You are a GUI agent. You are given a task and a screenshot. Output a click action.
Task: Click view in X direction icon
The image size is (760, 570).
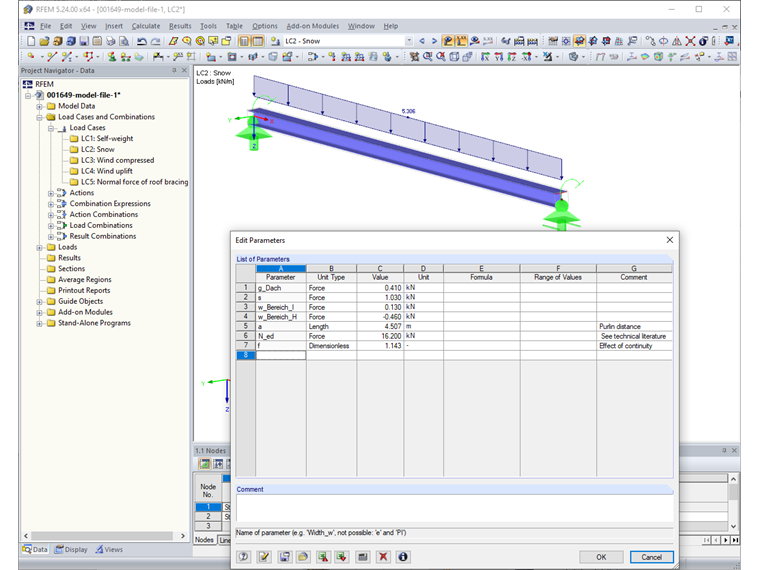[485, 57]
